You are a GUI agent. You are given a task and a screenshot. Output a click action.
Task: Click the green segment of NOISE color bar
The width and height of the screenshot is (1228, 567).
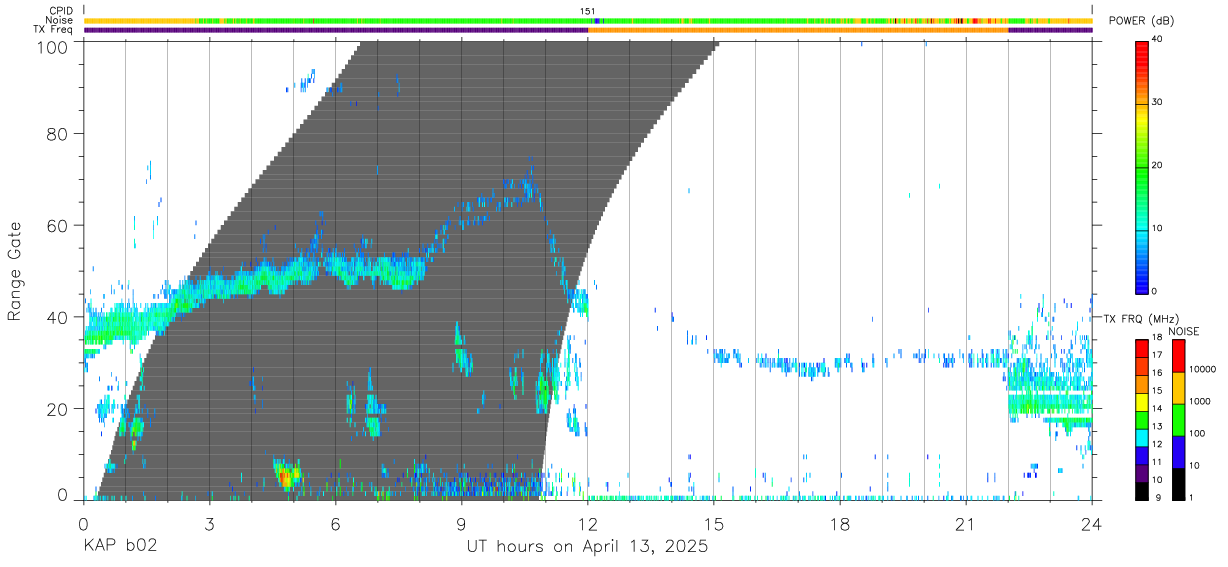pyautogui.click(x=1178, y=419)
